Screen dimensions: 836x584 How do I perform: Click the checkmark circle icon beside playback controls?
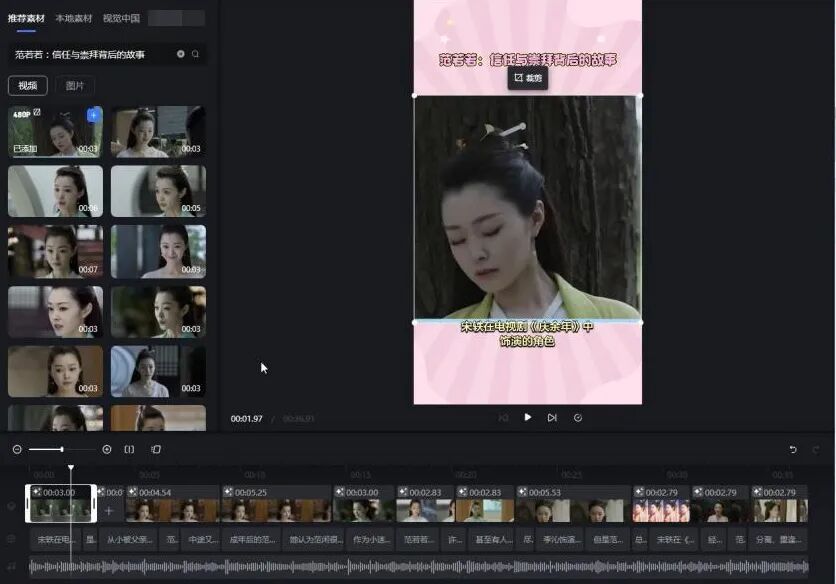coord(578,417)
